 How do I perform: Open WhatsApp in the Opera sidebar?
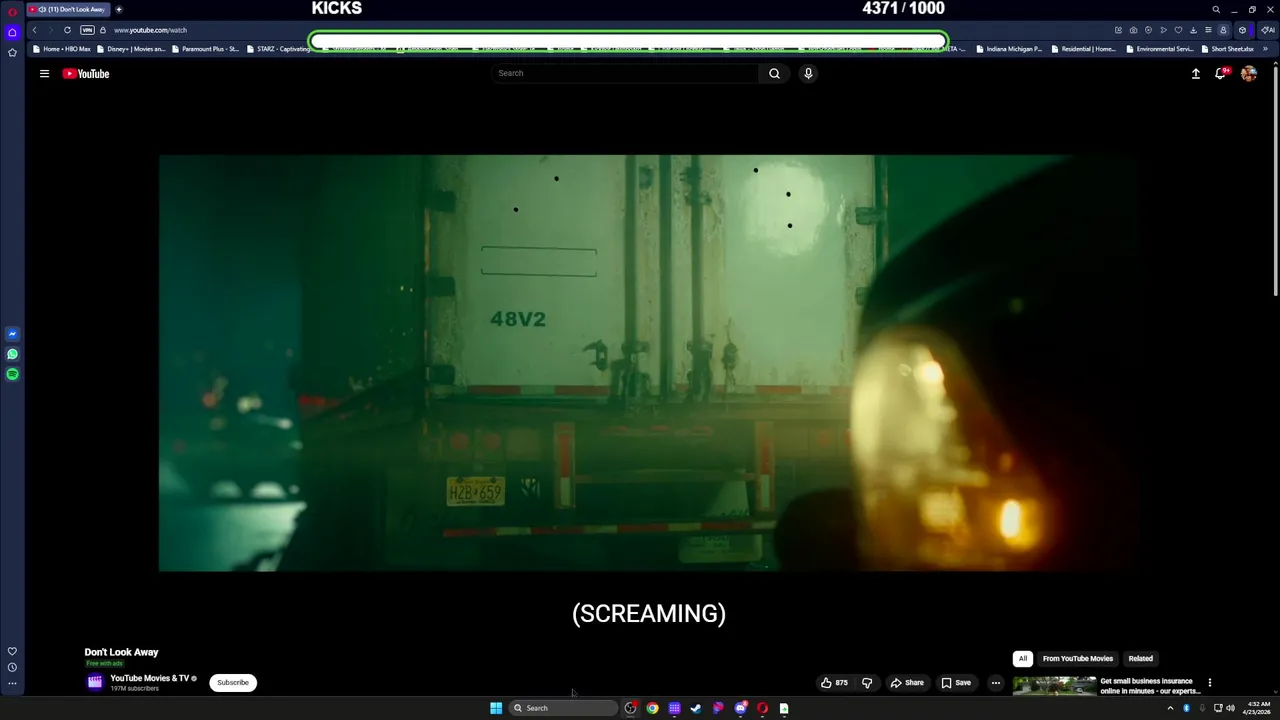click(12, 354)
